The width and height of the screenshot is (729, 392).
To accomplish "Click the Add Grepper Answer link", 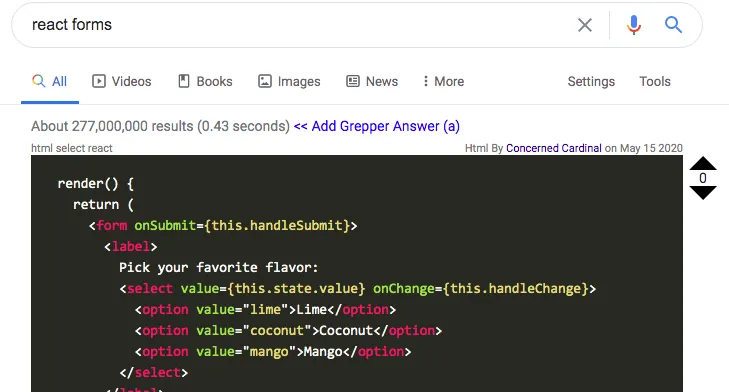I will pos(377,126).
